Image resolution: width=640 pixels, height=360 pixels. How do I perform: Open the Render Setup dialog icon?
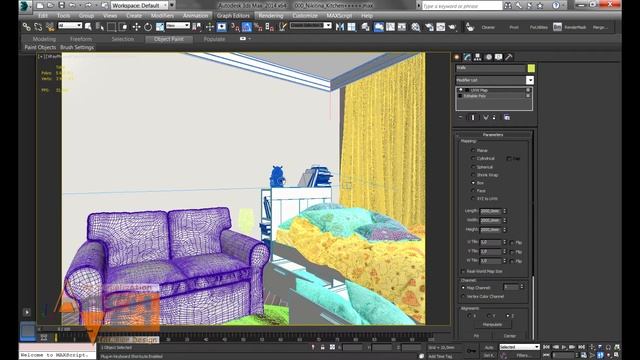pyautogui.click(x=429, y=27)
